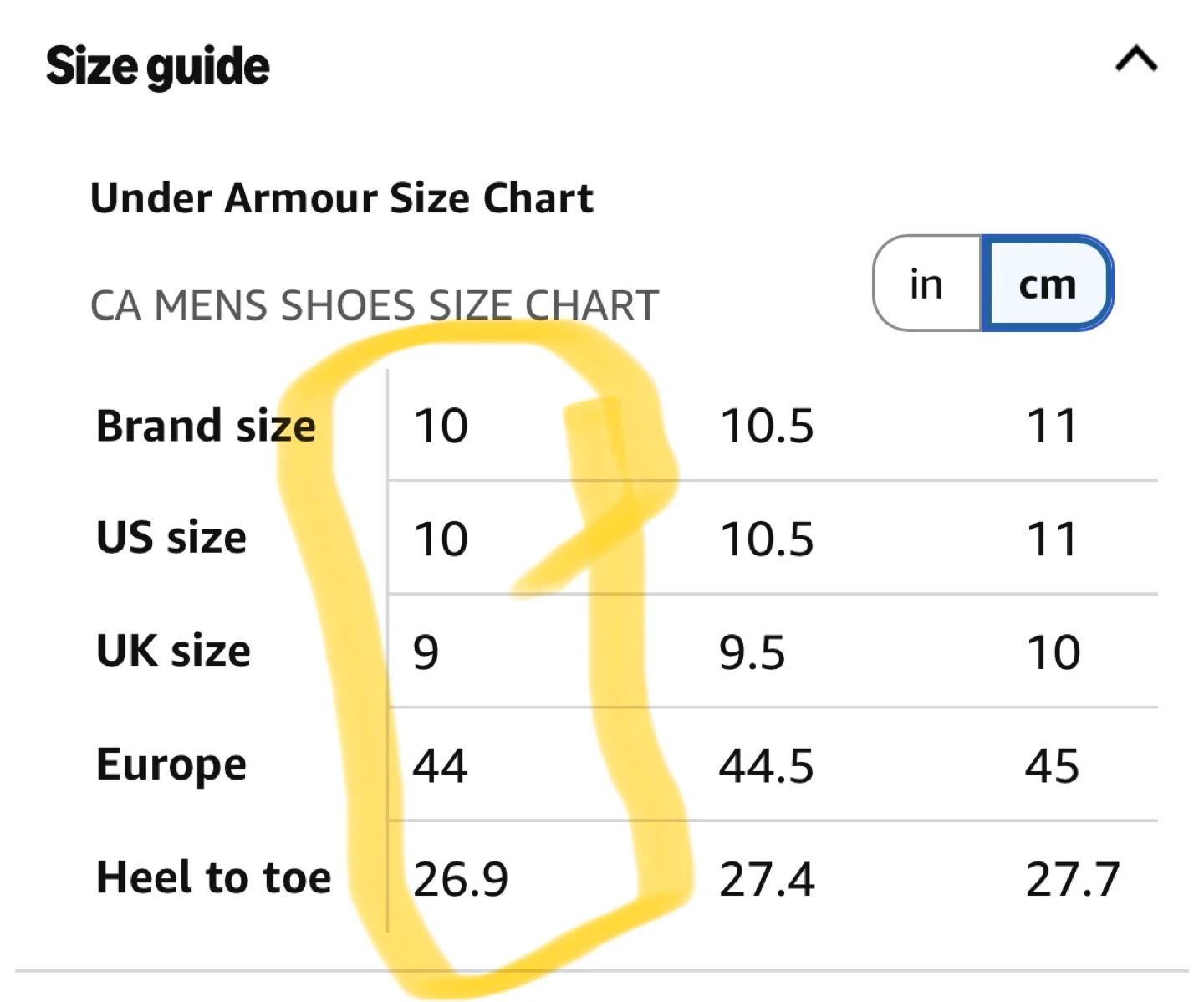The height and width of the screenshot is (1002, 1204).
Task: Click the UK size row header
Action: [173, 651]
